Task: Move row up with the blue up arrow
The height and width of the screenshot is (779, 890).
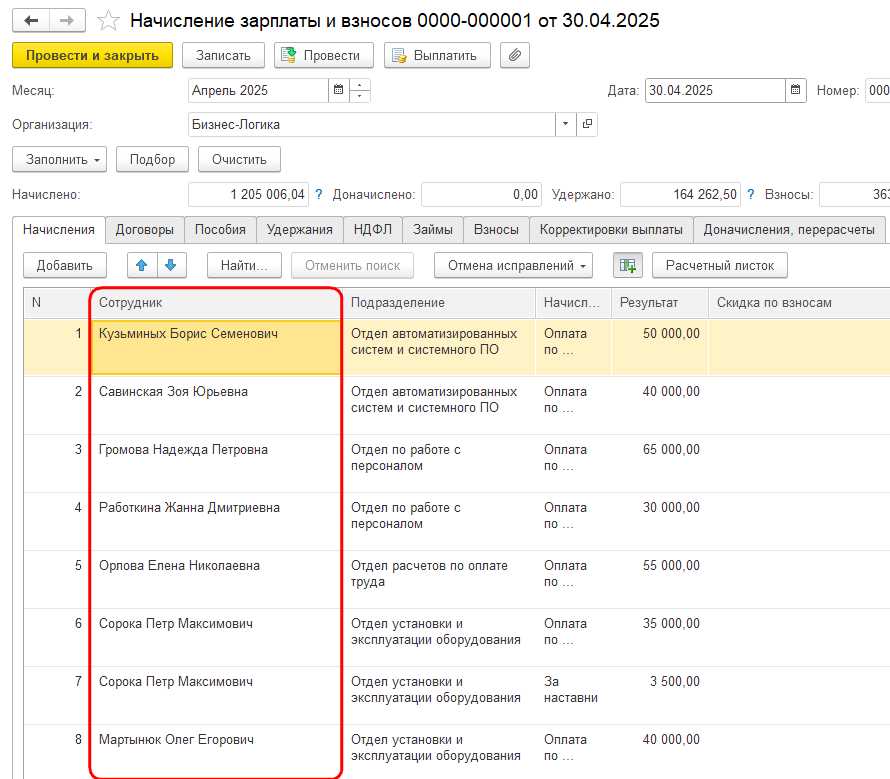Action: click(142, 265)
